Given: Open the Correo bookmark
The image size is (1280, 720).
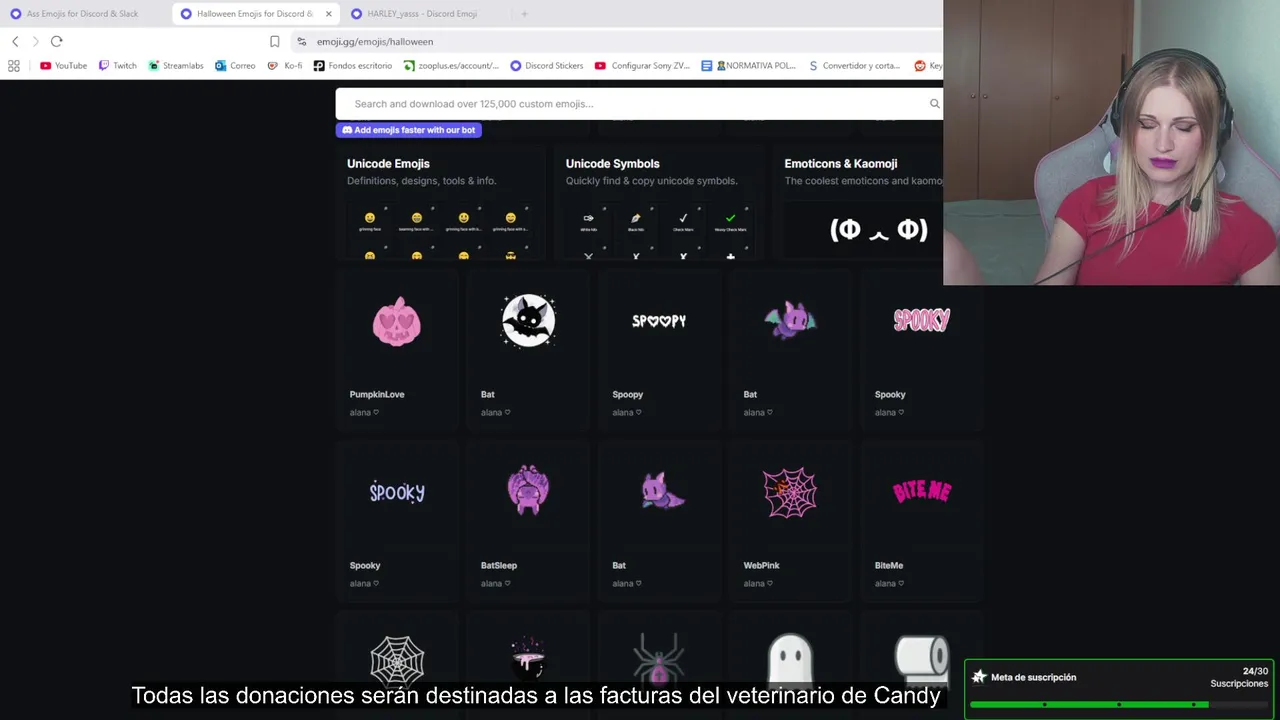Looking at the screenshot, I should 235,66.
